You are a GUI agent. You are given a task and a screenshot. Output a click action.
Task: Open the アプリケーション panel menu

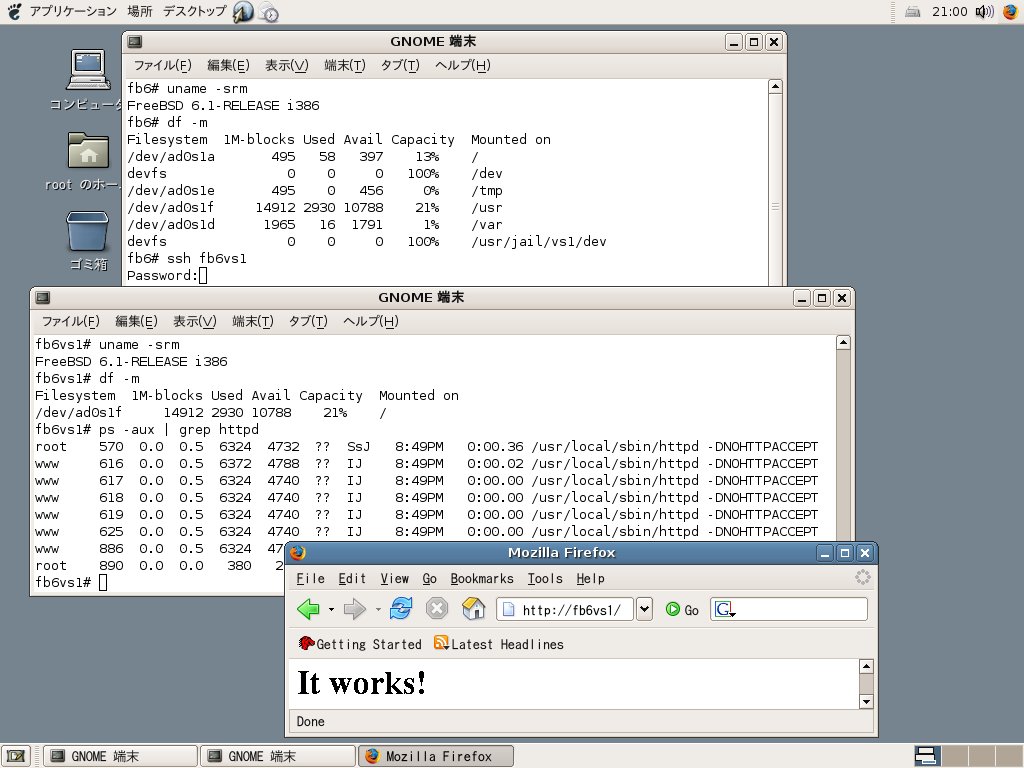point(72,11)
